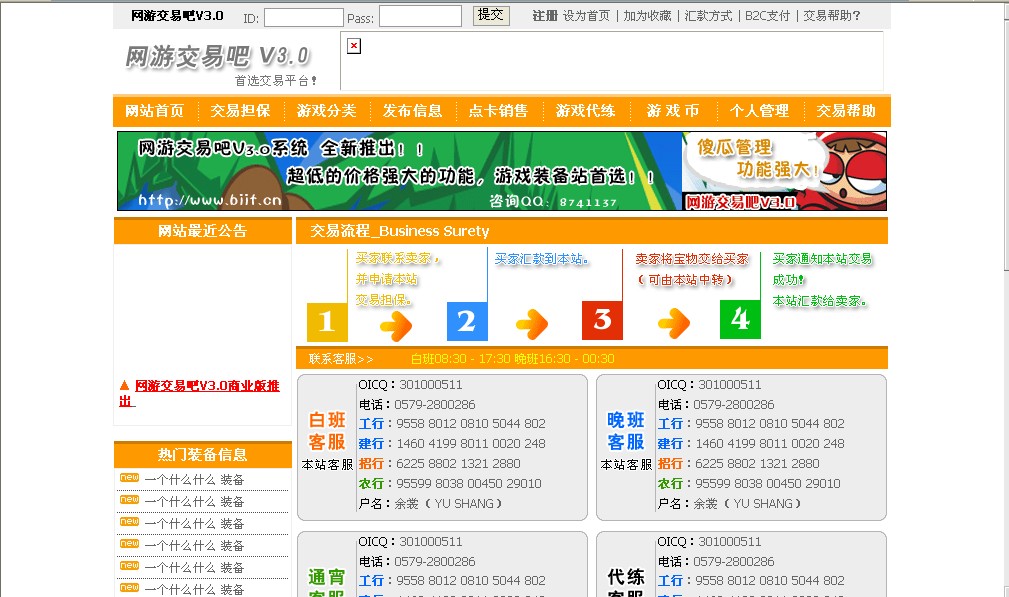Open the 点卡销售 navigation item
The width and height of the screenshot is (1009, 597).
click(x=498, y=111)
